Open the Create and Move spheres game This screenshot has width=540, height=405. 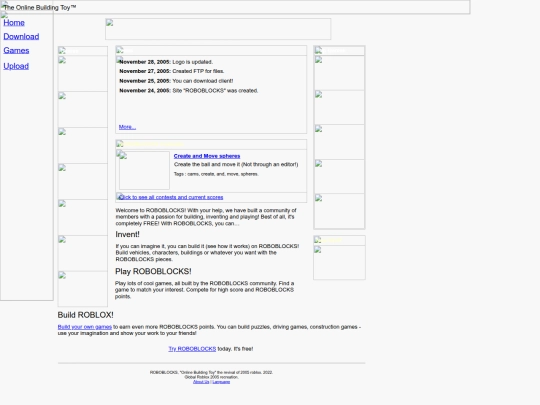pyautogui.click(x=207, y=156)
